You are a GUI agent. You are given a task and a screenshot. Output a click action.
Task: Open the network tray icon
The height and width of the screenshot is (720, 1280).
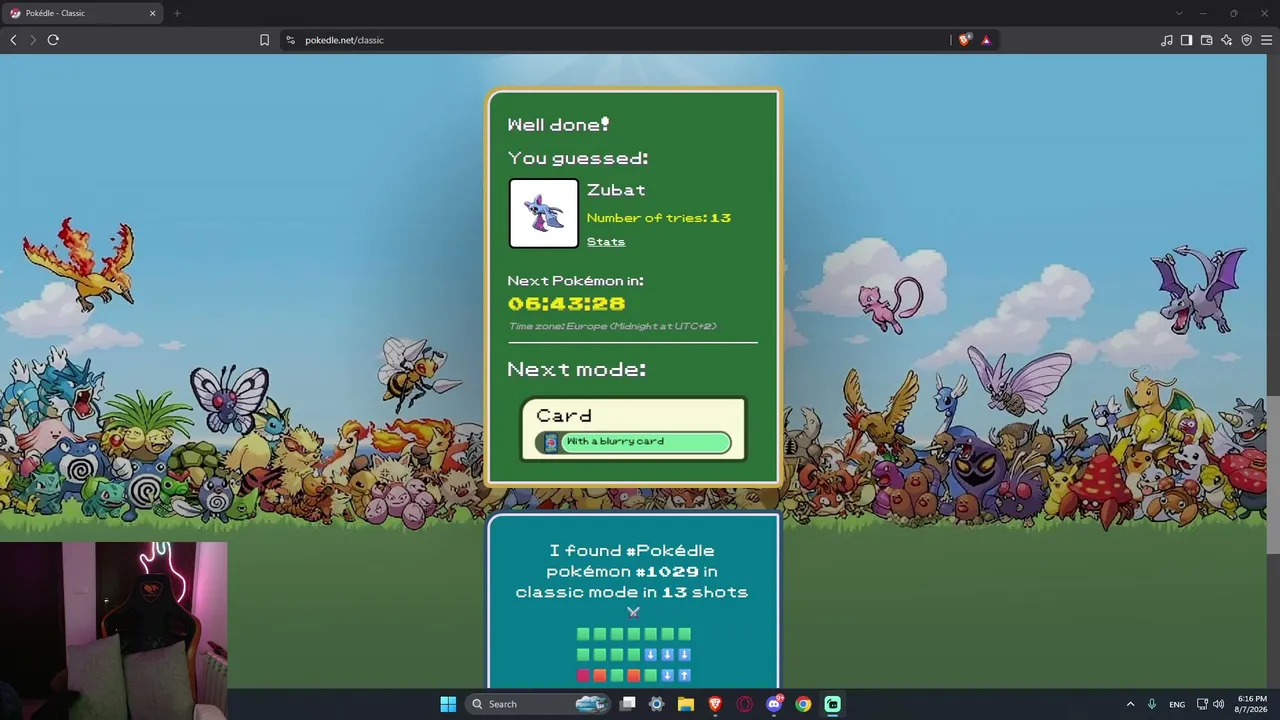tap(1202, 704)
